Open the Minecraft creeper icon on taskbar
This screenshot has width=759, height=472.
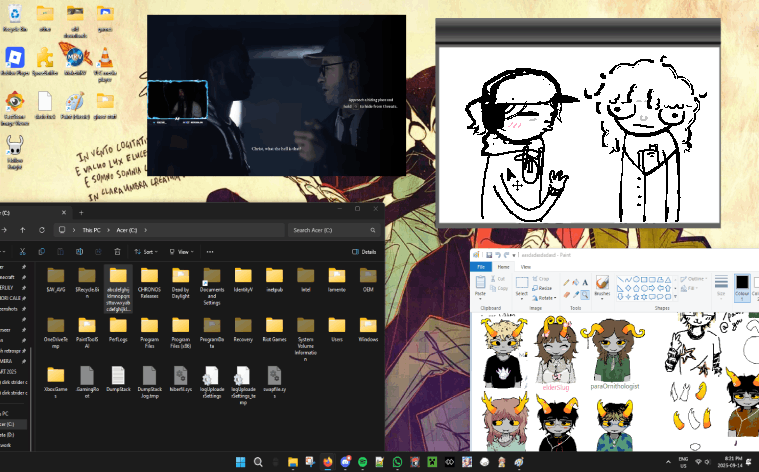click(432, 462)
